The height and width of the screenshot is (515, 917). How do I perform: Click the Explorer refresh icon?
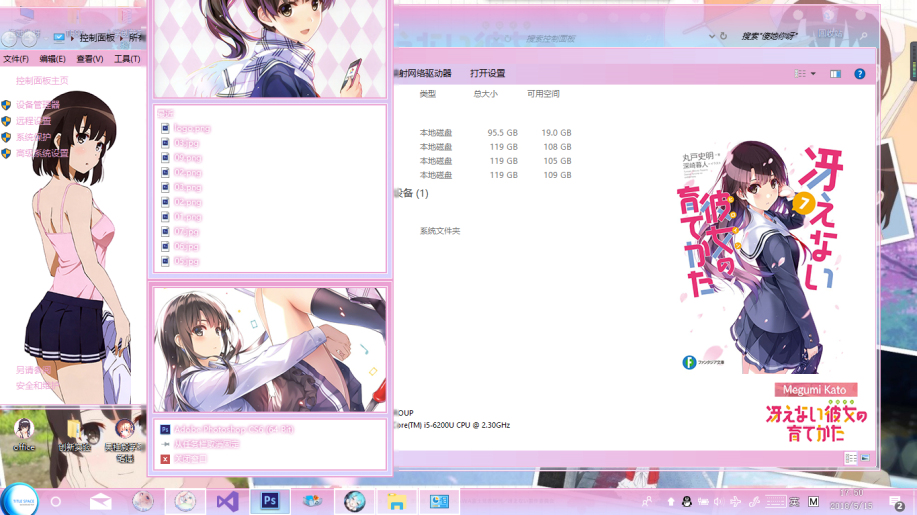click(x=723, y=36)
